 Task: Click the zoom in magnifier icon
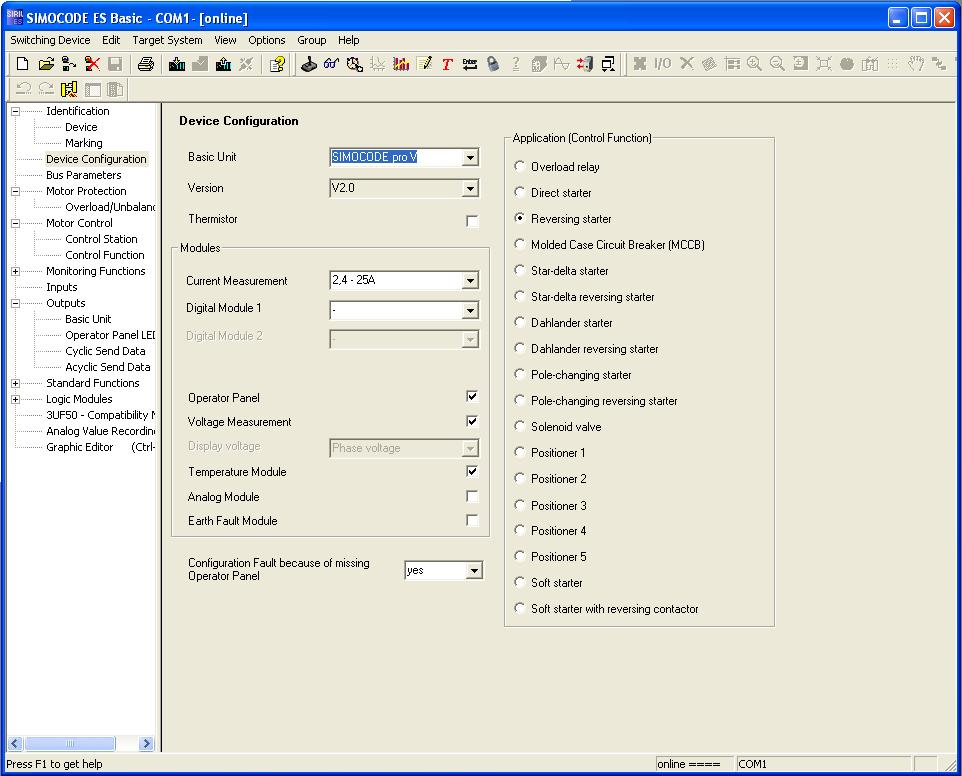pos(754,64)
